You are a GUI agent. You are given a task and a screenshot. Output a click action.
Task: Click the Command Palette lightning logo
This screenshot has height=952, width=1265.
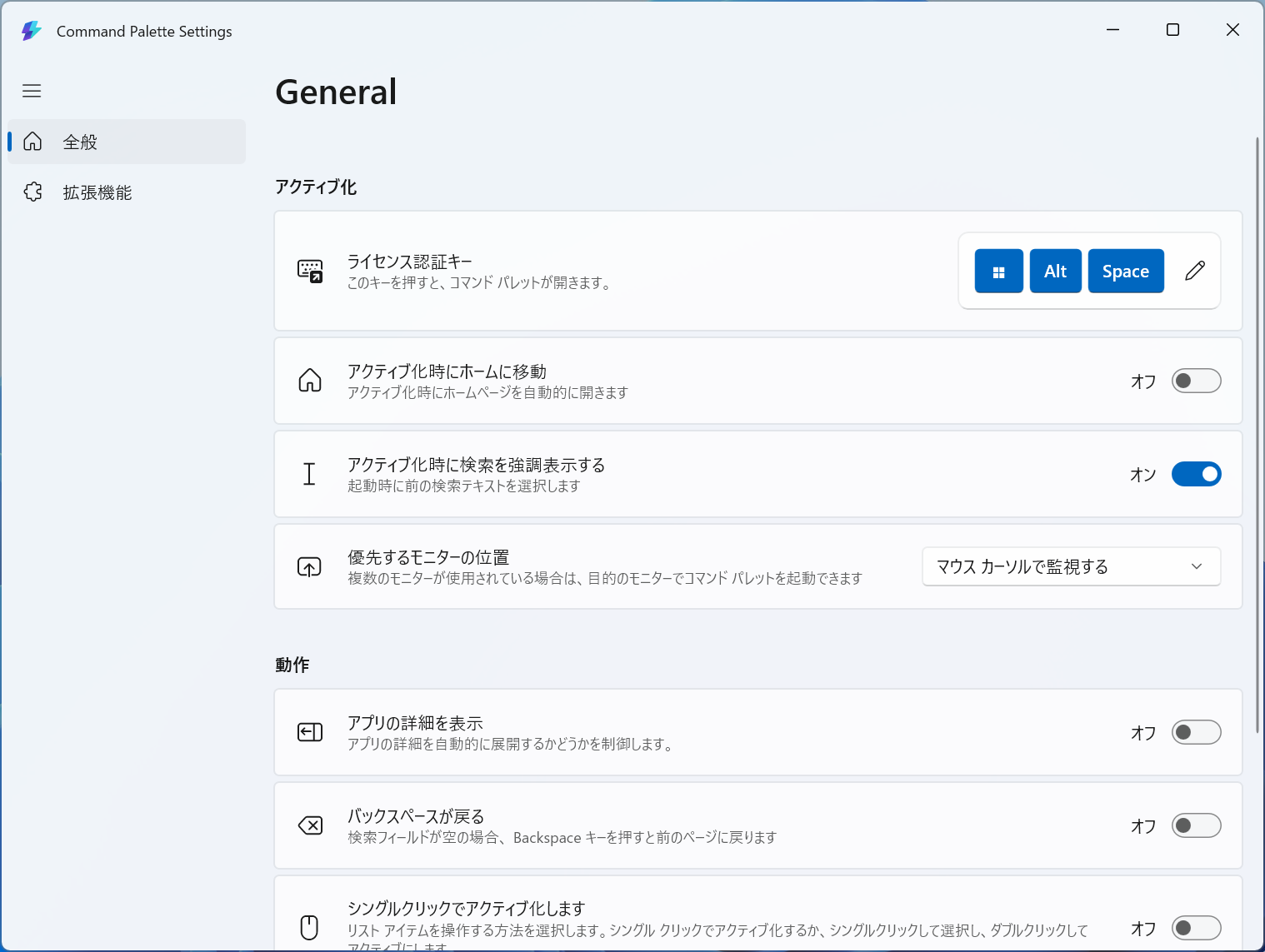coord(31,30)
